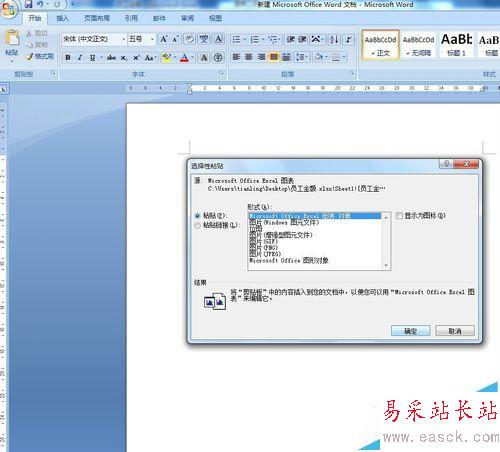The width and height of the screenshot is (500, 452).
Task: Enable 显示为图标 checkbox
Action: click(399, 216)
